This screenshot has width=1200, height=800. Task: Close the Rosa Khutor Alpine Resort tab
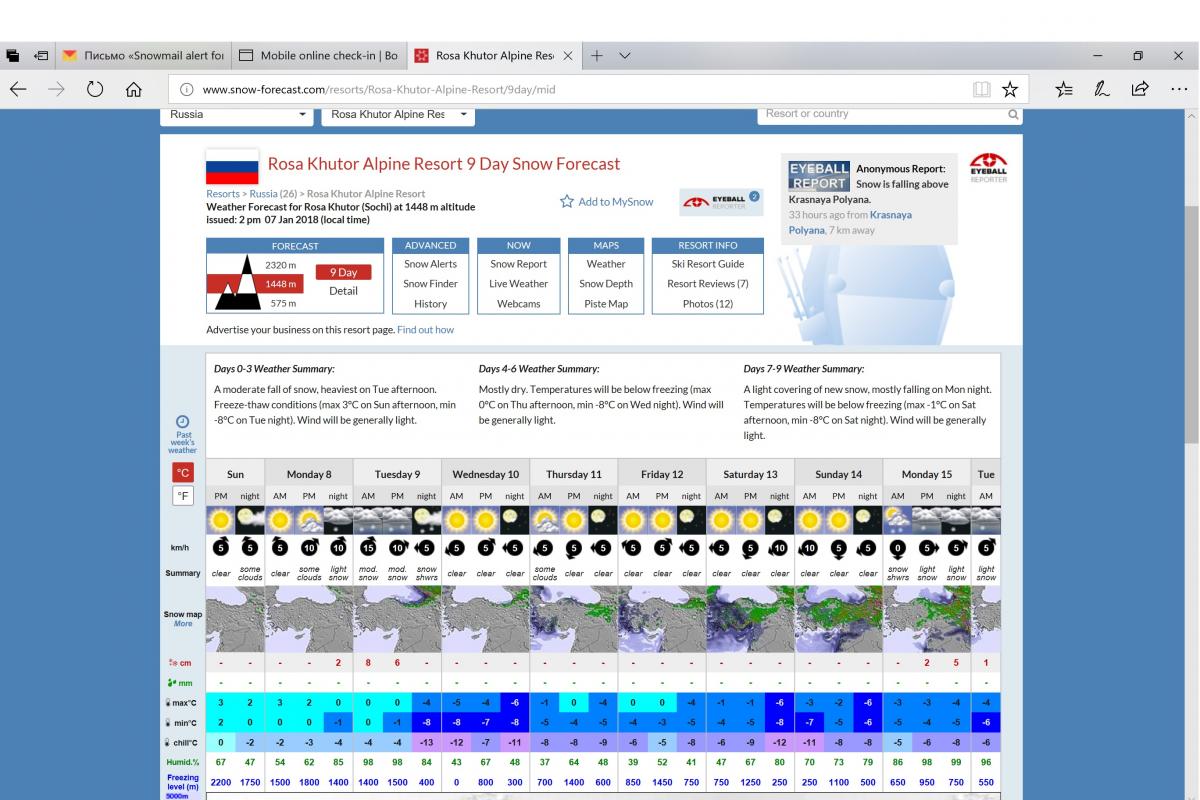[568, 56]
